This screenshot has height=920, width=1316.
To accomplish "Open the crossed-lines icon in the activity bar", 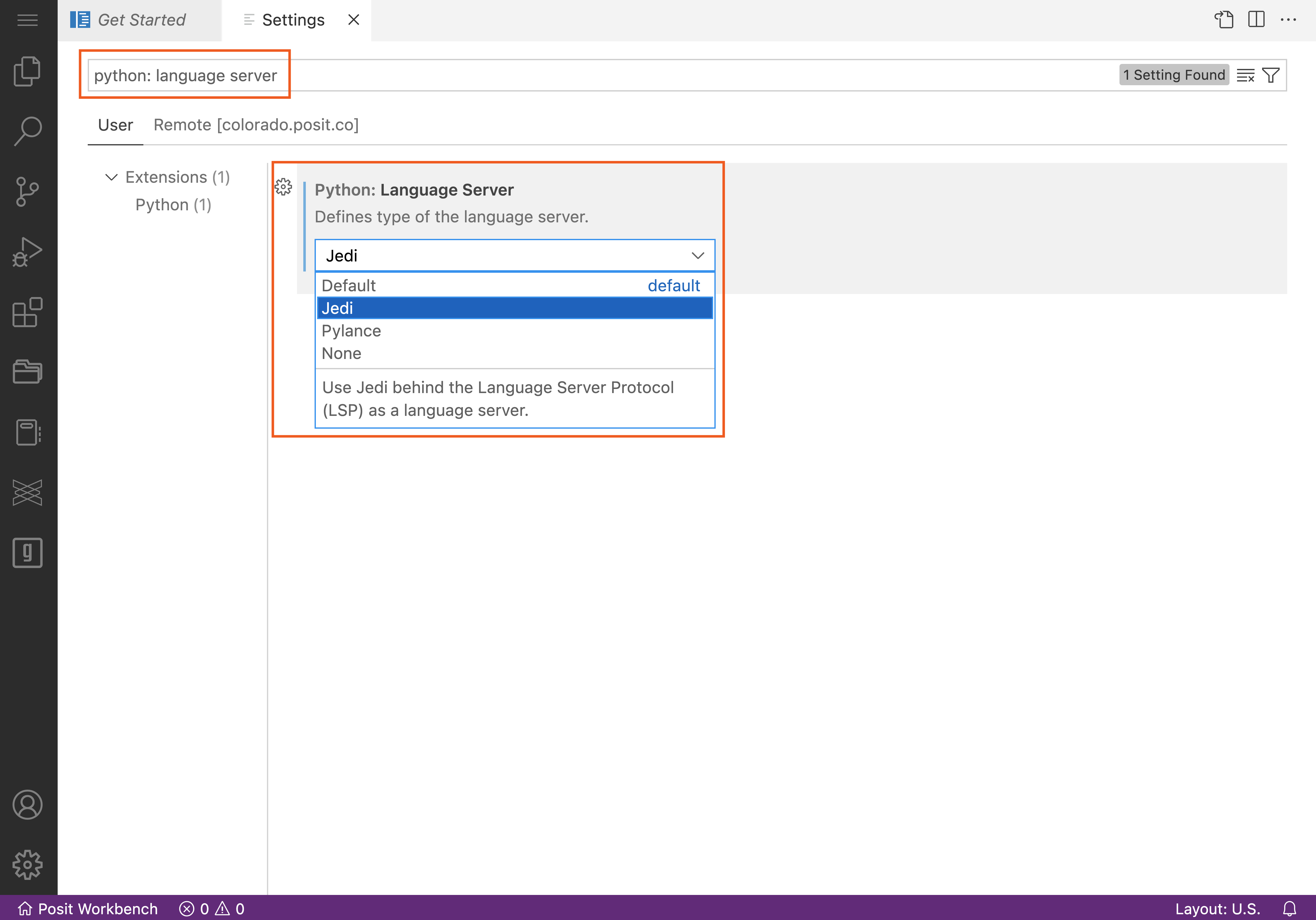I will 28,492.
